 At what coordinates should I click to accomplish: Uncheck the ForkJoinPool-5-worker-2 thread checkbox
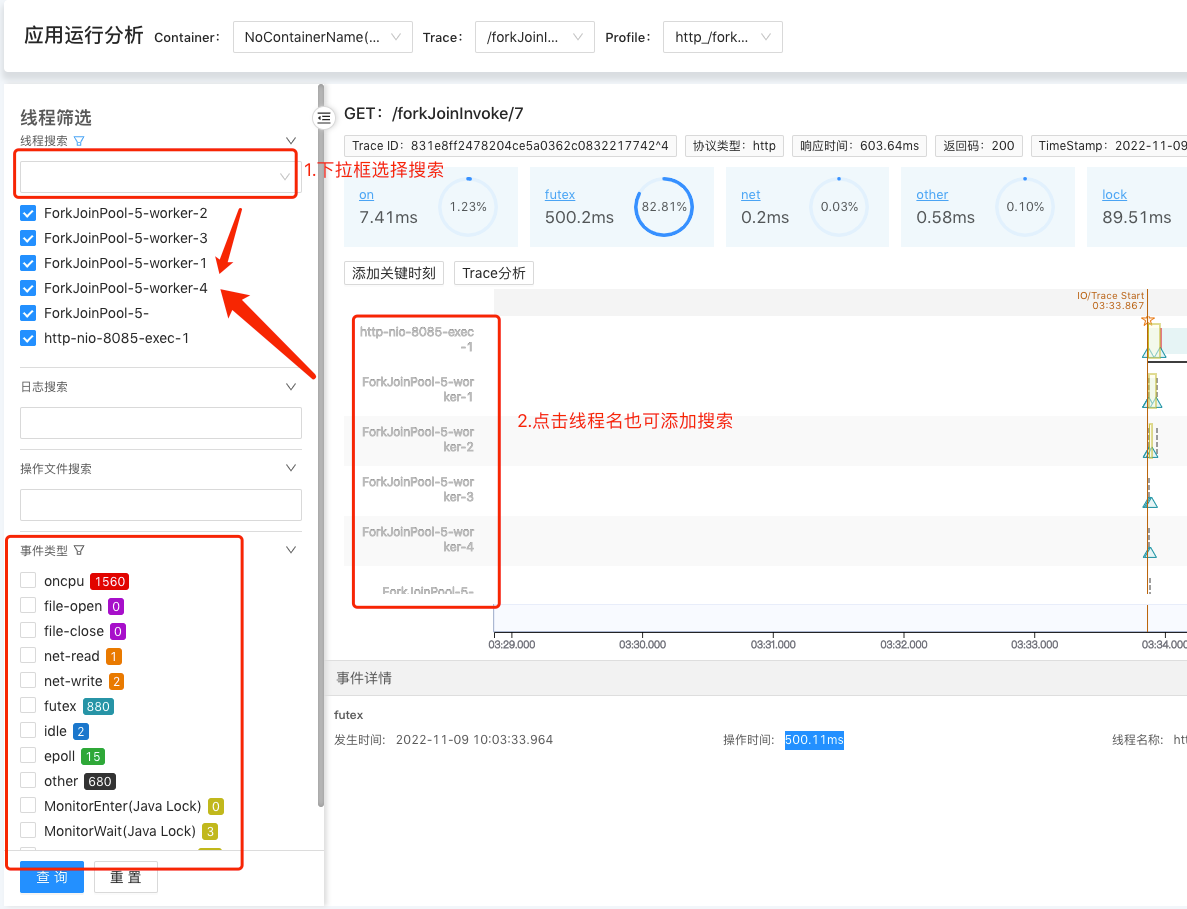click(28, 213)
